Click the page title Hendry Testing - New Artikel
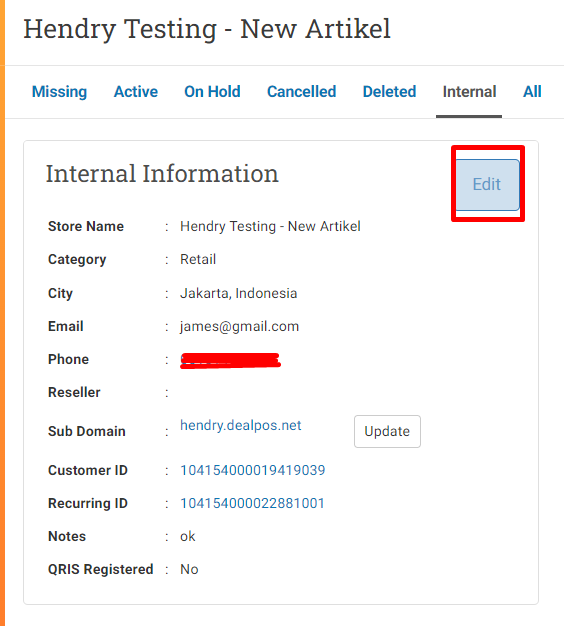This screenshot has width=564, height=626. 207,30
